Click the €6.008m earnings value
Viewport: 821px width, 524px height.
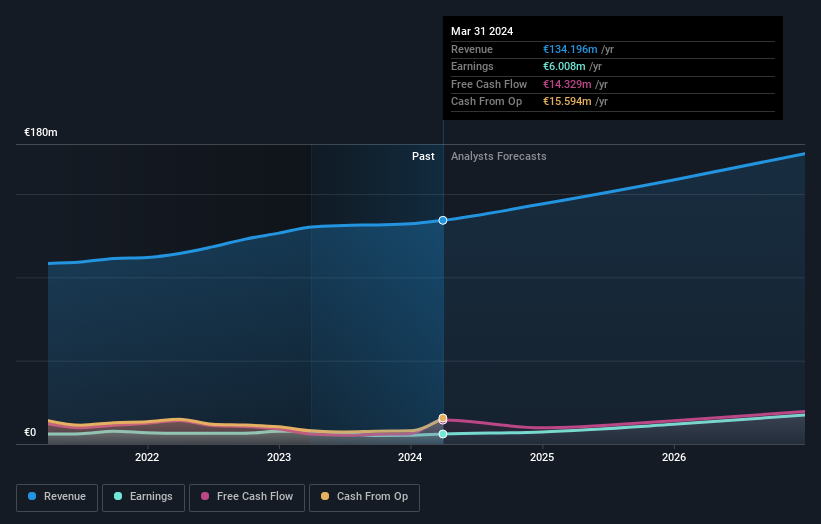(x=564, y=66)
